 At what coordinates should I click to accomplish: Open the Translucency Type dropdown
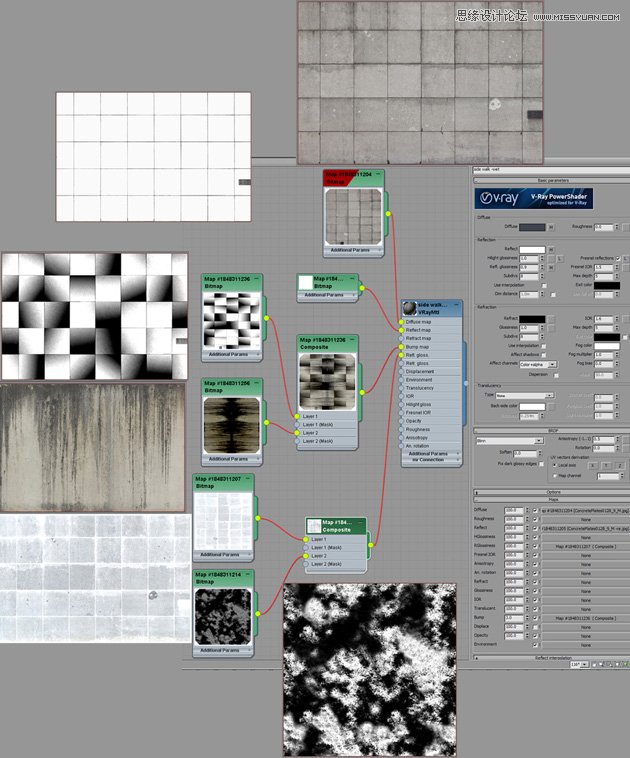[x=525, y=395]
